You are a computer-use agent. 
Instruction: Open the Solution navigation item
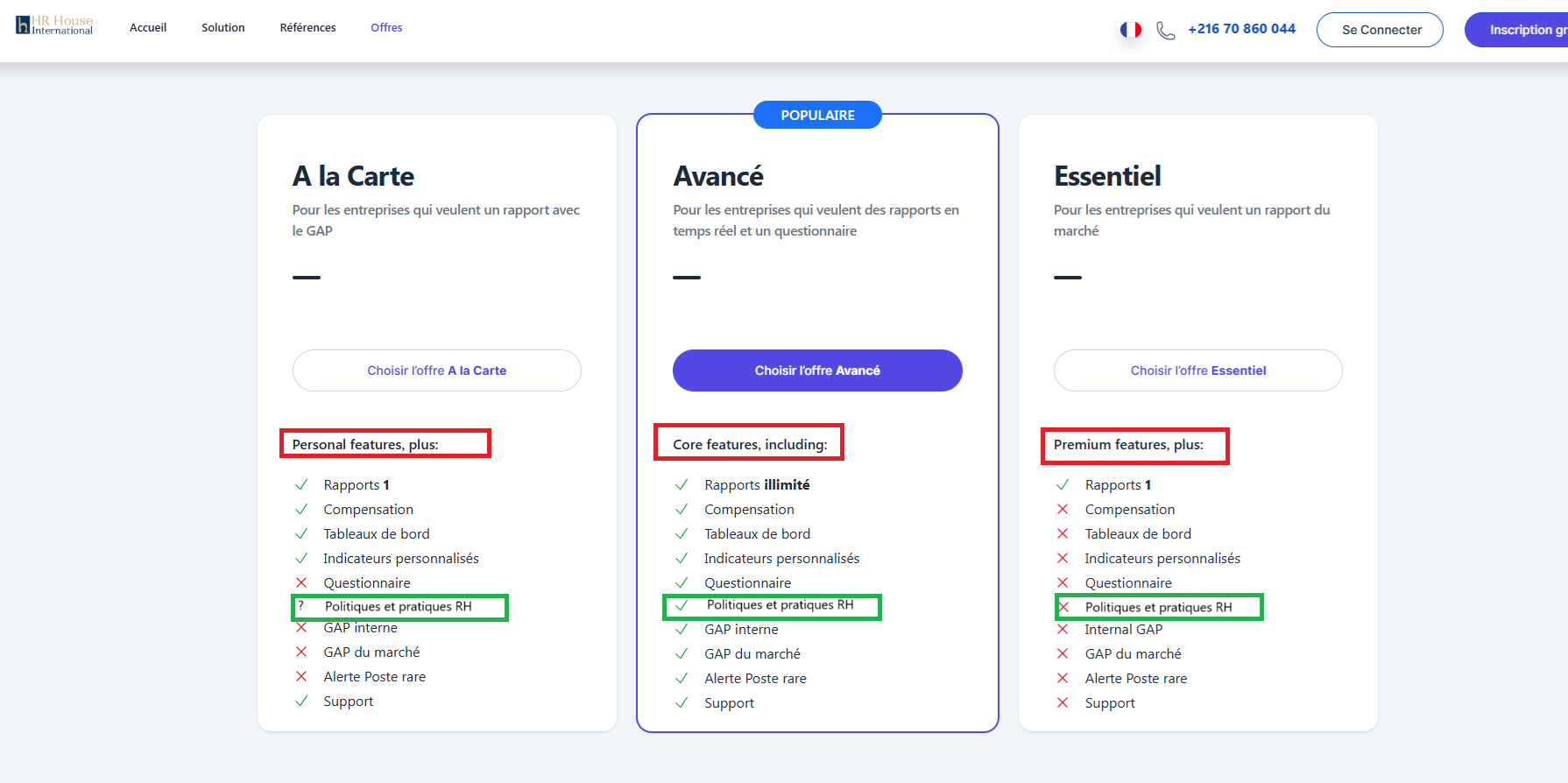[x=223, y=28]
